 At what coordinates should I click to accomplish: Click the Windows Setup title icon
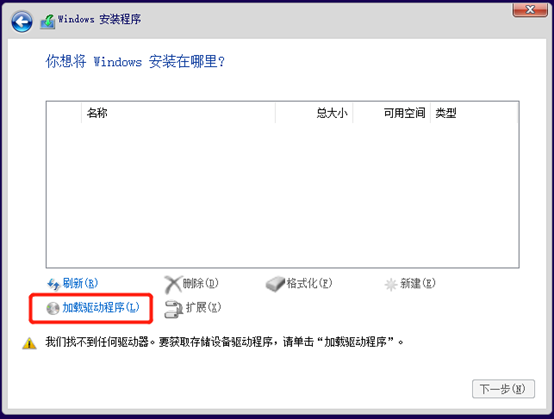[x=48, y=22]
